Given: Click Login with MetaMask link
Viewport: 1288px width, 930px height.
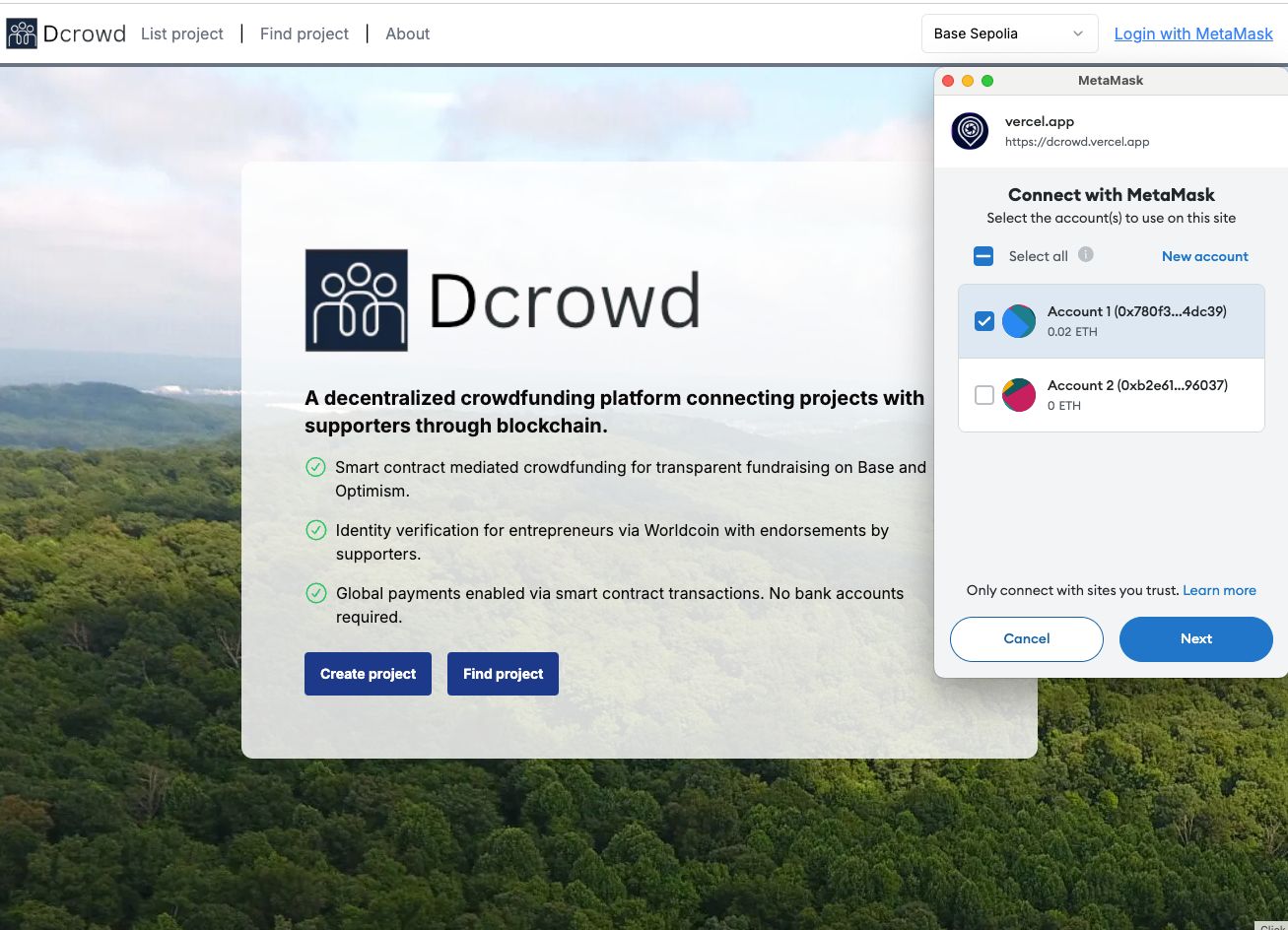Looking at the screenshot, I should (x=1193, y=33).
